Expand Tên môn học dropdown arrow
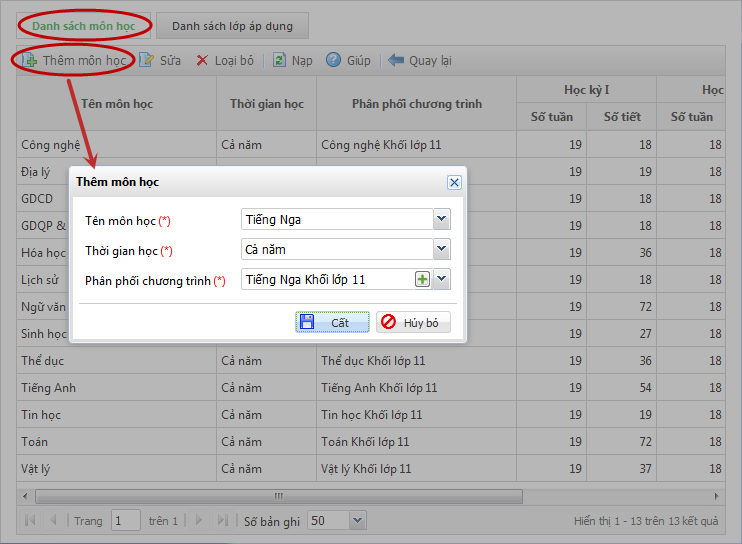The image size is (742, 544). pos(442,219)
